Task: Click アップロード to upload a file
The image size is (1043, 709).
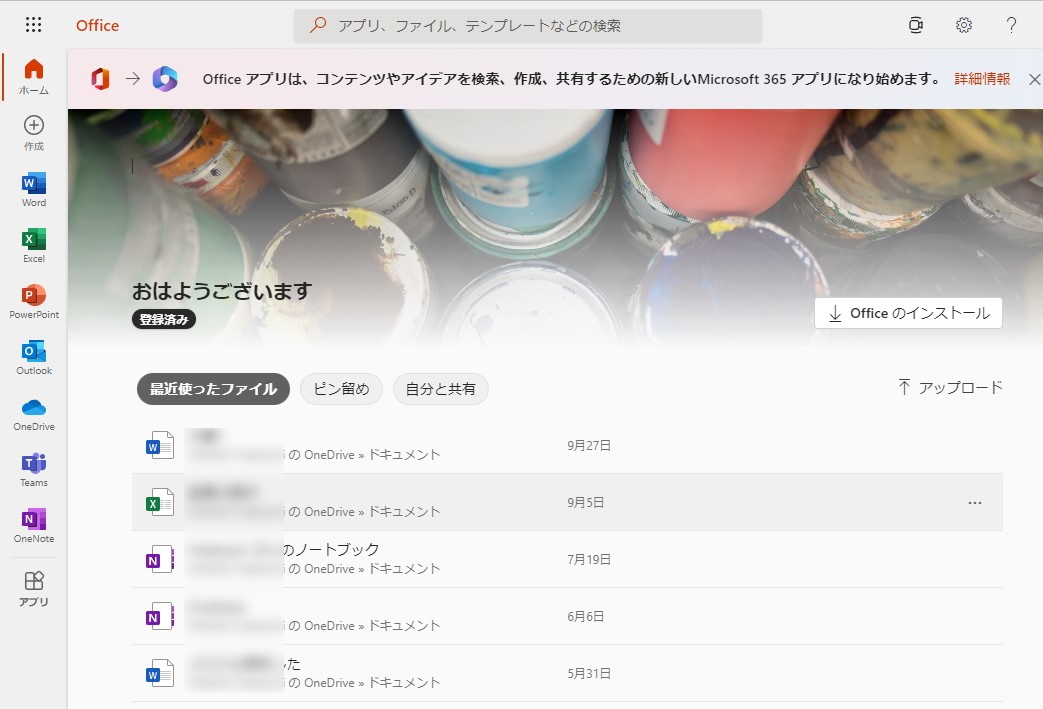Action: (x=950, y=387)
